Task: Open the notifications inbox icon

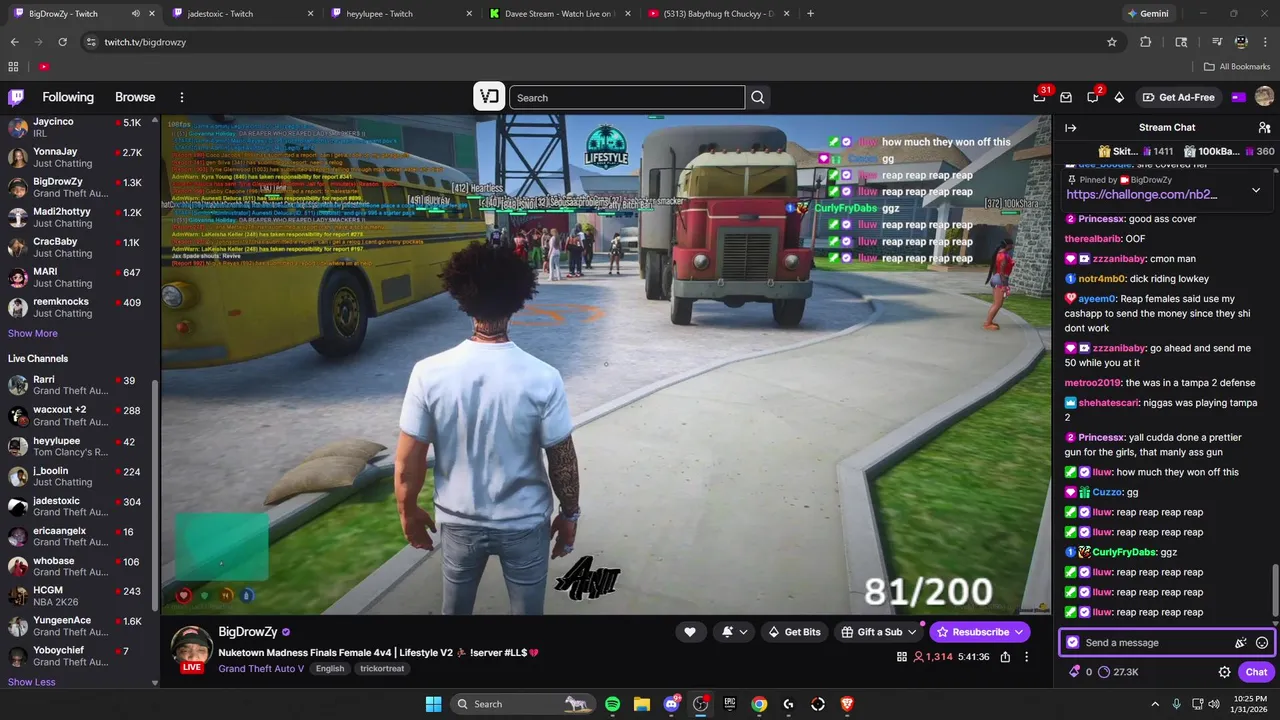Action: click(1066, 97)
